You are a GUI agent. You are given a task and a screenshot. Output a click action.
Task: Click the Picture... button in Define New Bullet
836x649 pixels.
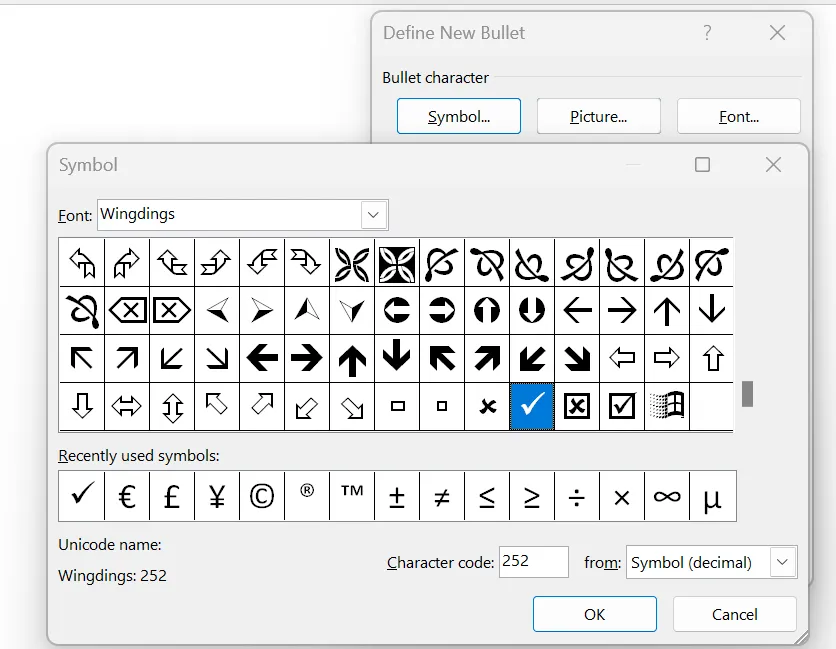(x=599, y=116)
